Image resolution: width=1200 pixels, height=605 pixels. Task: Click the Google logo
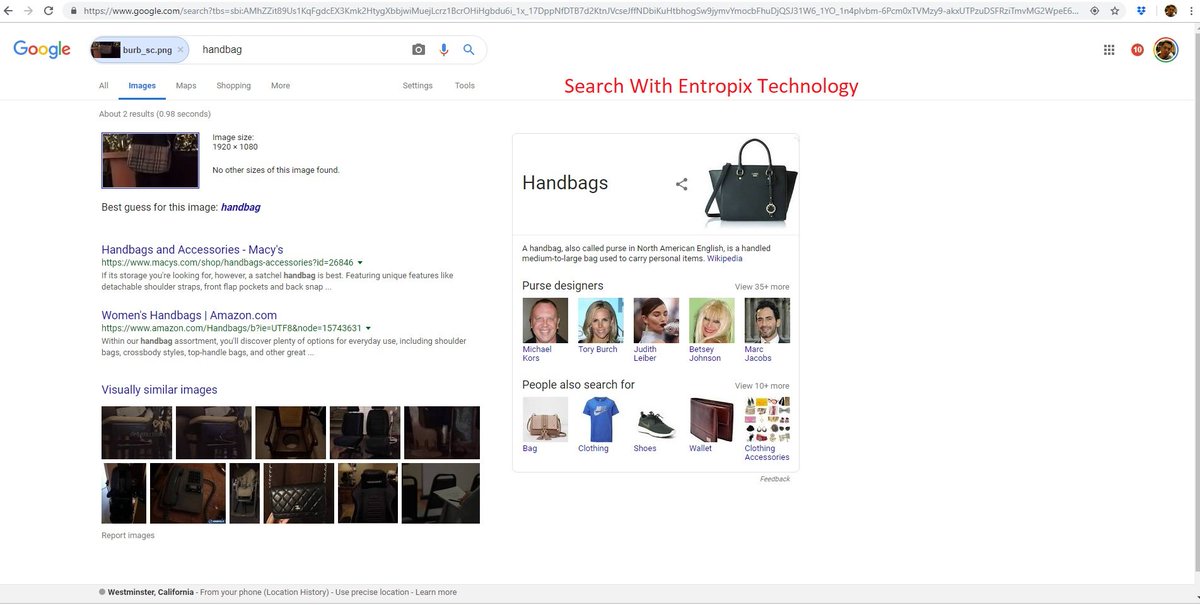pyautogui.click(x=42, y=50)
